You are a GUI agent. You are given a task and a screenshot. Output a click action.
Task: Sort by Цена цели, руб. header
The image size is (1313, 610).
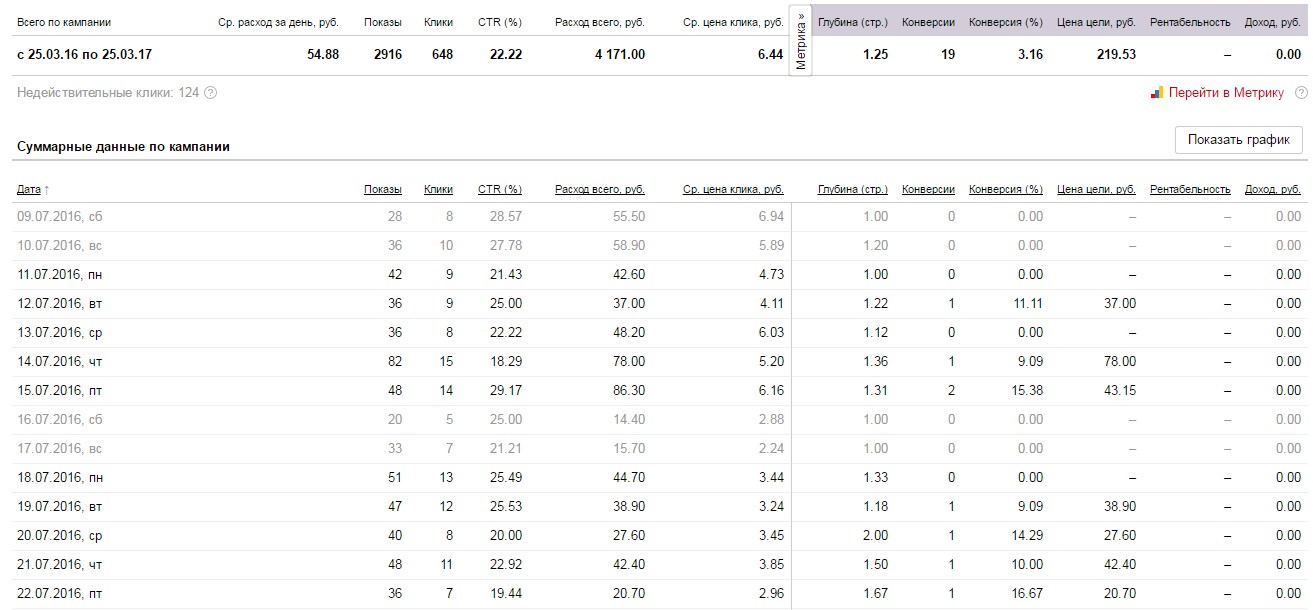(1096, 189)
